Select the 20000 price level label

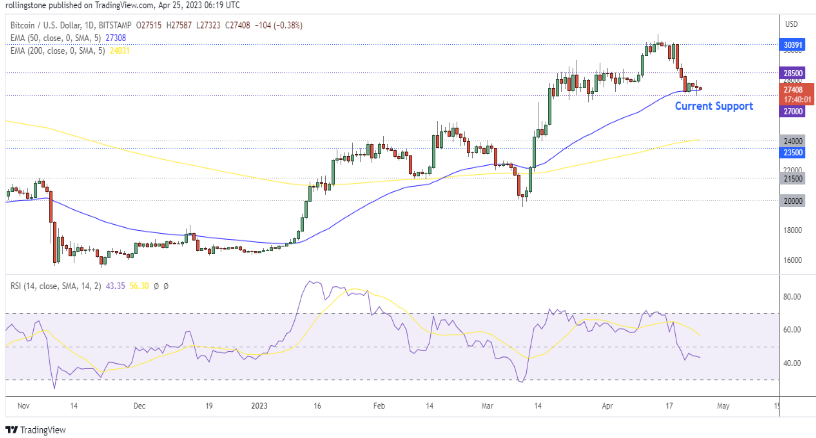pos(793,201)
